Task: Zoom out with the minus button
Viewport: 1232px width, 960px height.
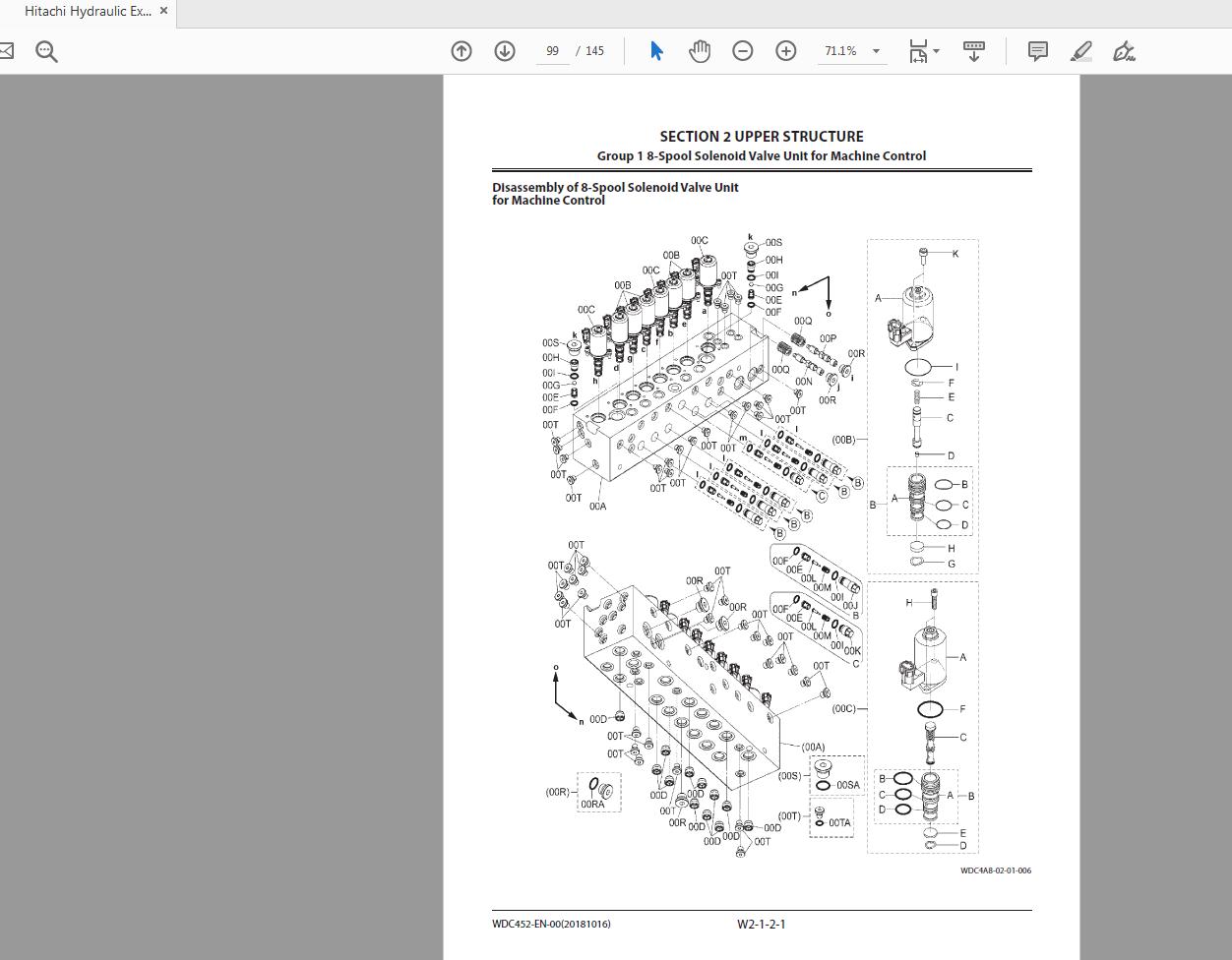Action: [x=743, y=50]
